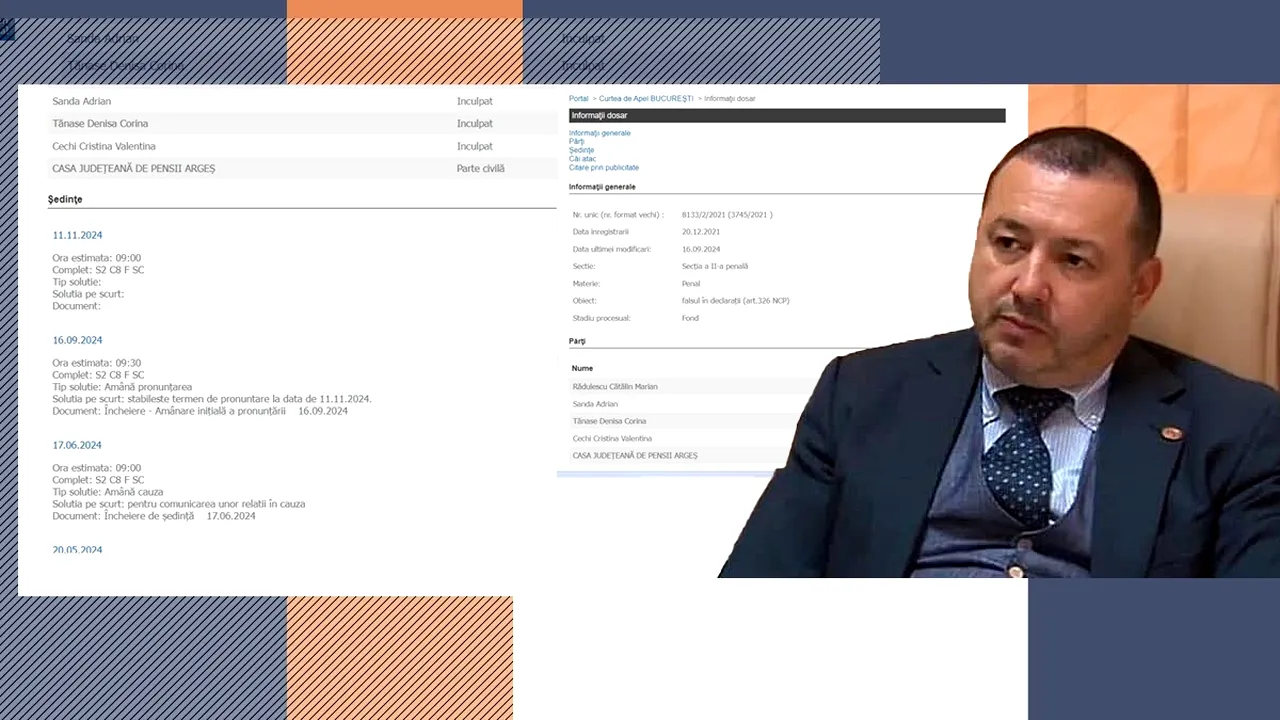This screenshot has width=1280, height=720.
Task: Click the falsul în declarații object text
Action: [735, 301]
